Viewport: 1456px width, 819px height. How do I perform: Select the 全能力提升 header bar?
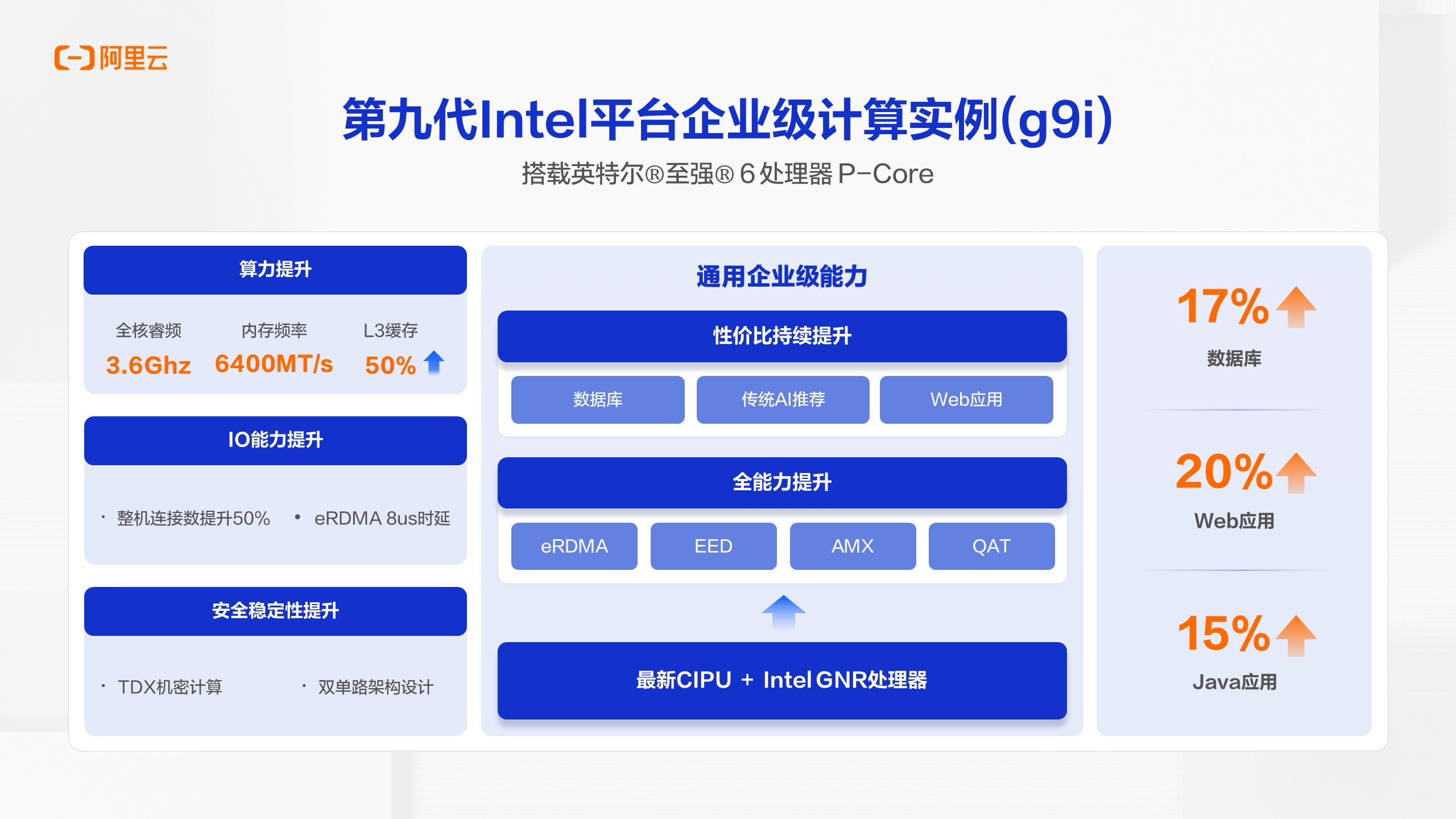782,483
